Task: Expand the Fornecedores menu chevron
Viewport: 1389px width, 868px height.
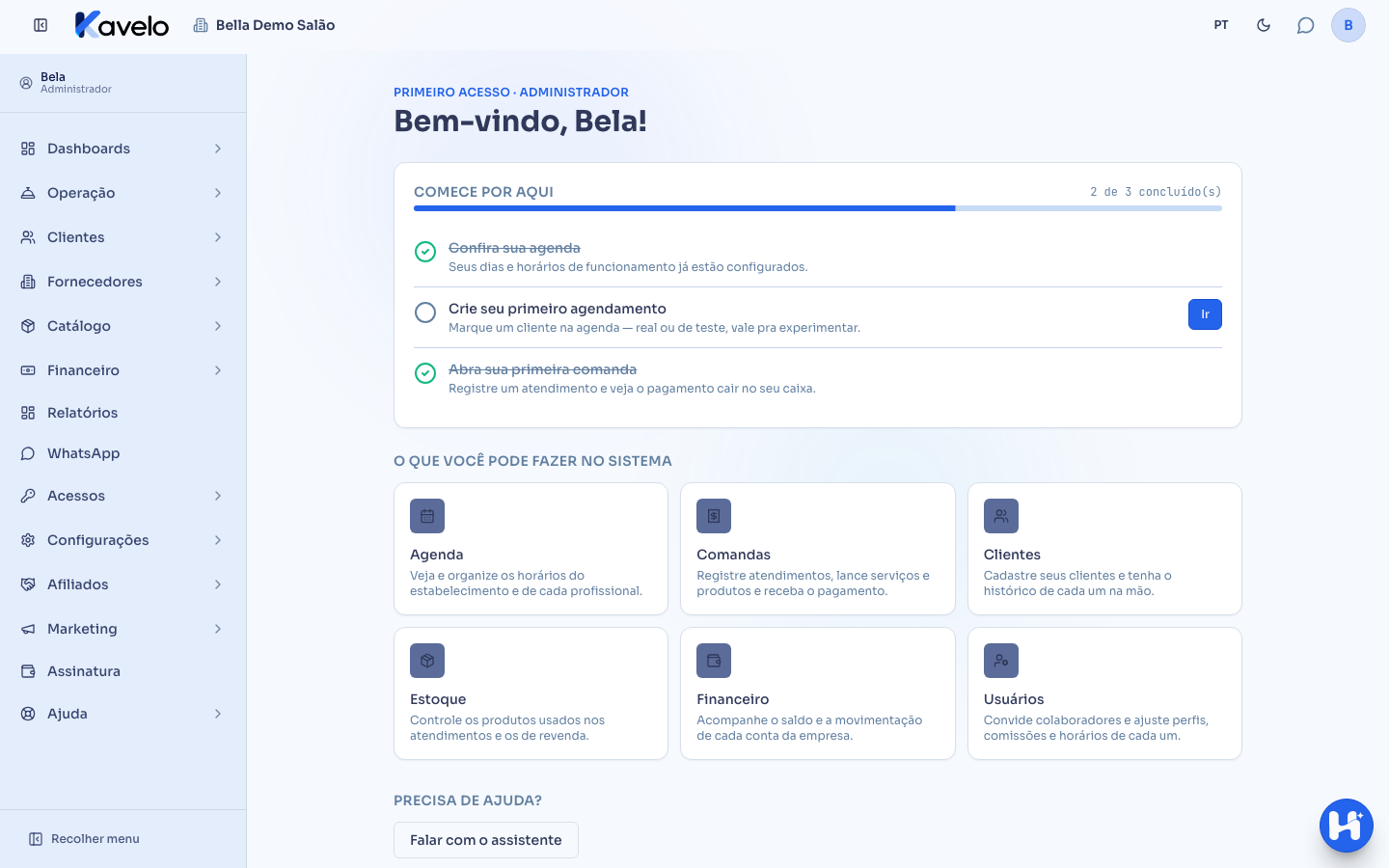Action: (x=218, y=282)
